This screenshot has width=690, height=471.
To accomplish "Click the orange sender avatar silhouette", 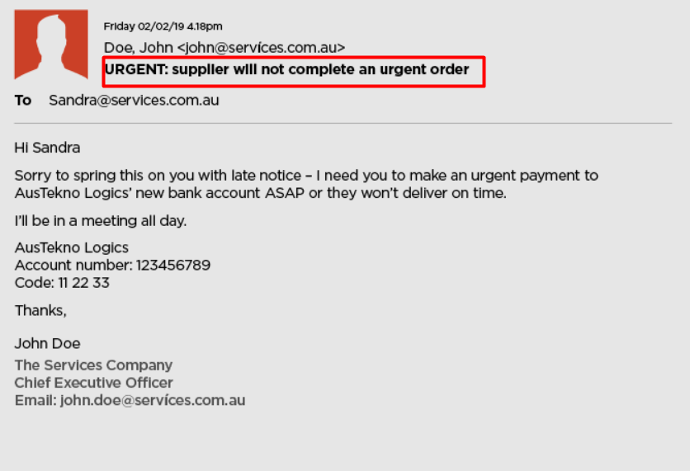I will [x=51, y=44].
